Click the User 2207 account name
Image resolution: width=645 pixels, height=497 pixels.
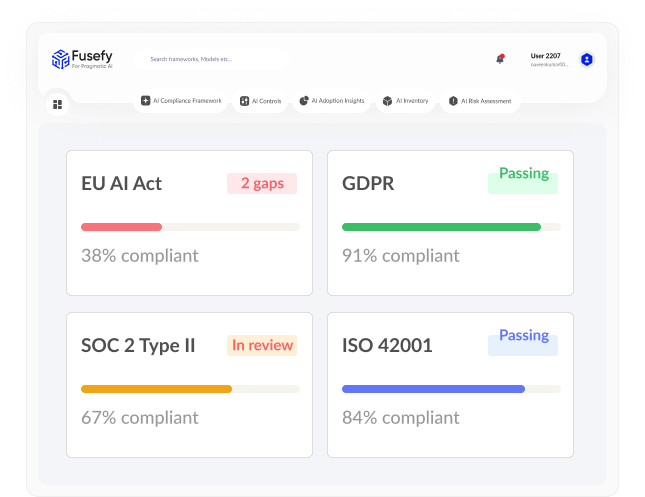(545, 56)
